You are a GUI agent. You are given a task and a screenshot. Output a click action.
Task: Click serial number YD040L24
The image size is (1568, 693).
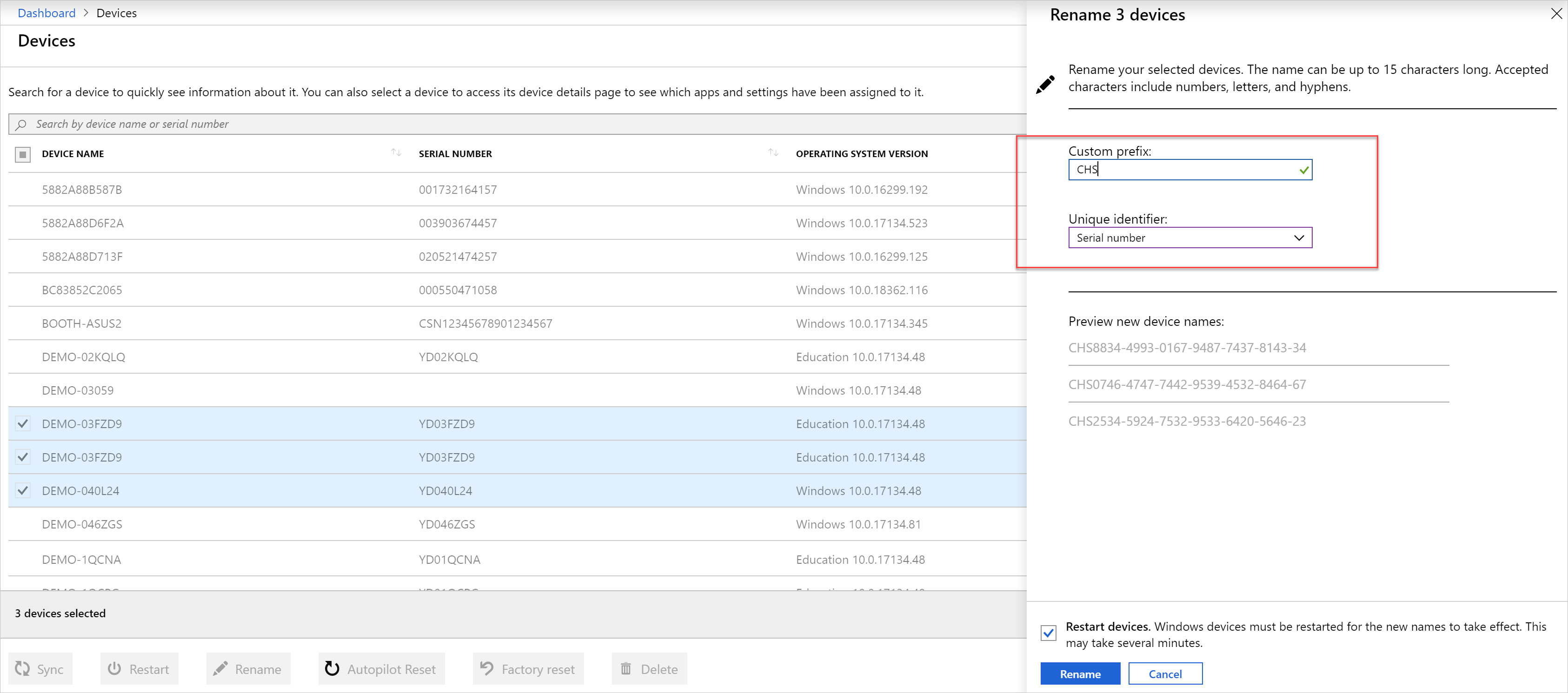coord(445,491)
